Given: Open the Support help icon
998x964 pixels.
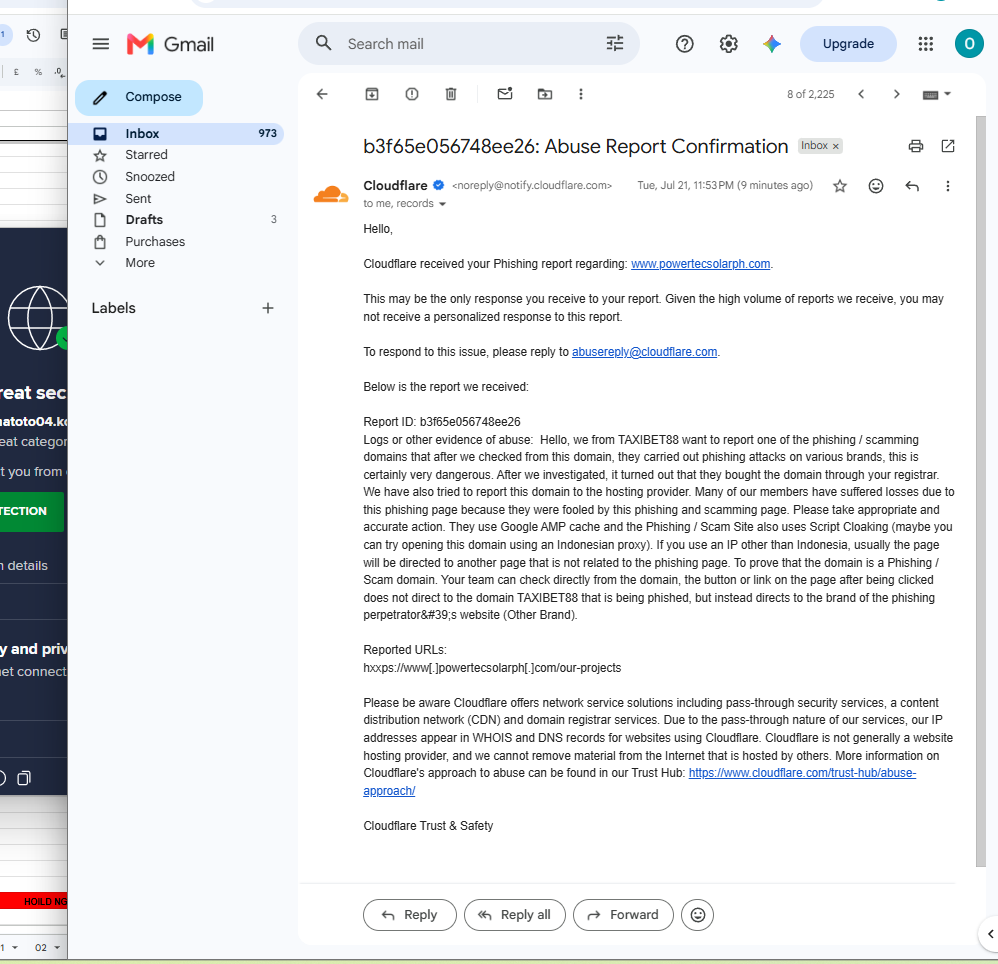Looking at the screenshot, I should click(684, 44).
